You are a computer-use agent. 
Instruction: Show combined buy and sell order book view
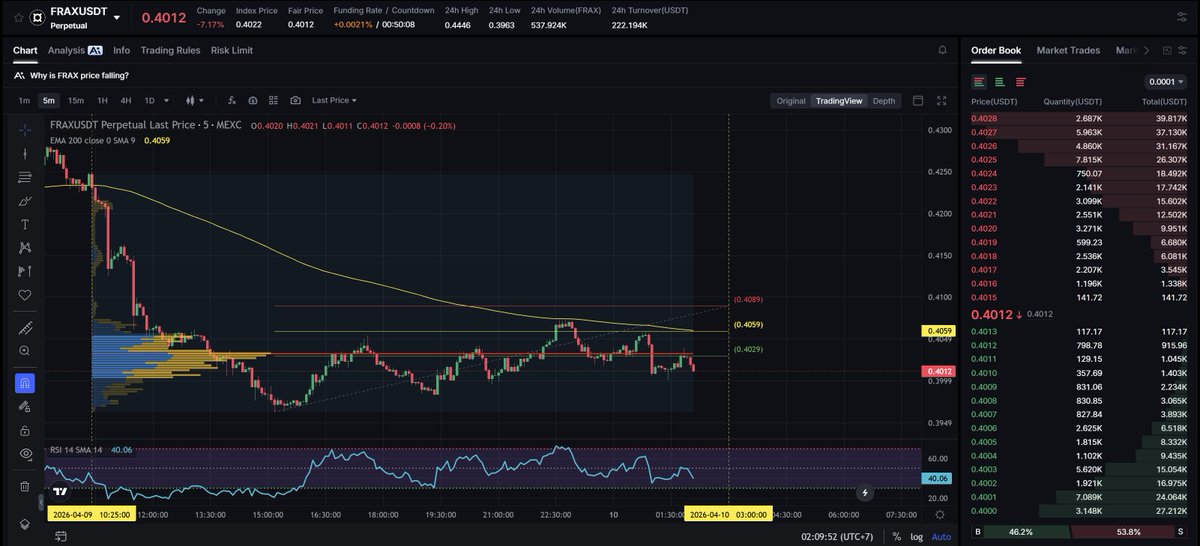[x=979, y=81]
